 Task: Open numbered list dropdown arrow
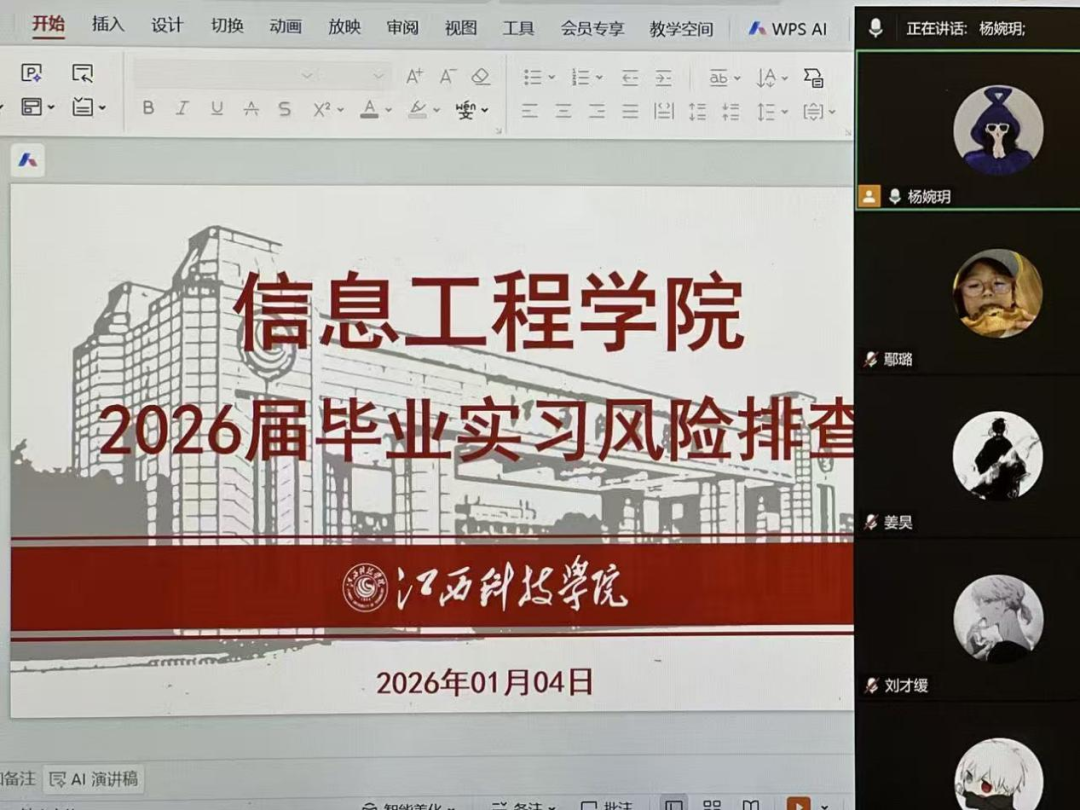[x=599, y=78]
